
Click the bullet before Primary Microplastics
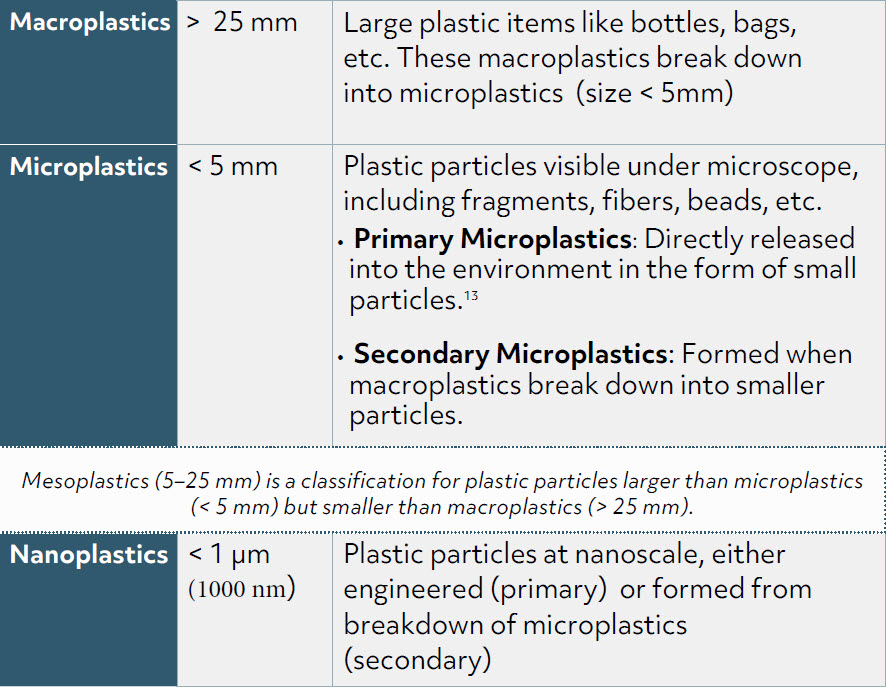coord(342,242)
